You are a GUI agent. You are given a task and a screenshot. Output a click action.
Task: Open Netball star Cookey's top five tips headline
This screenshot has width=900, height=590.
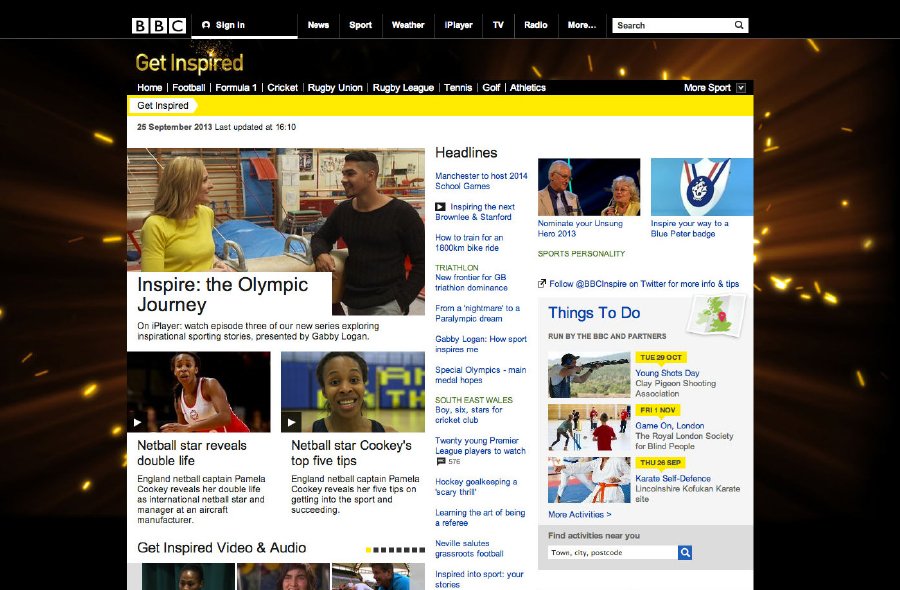coord(351,453)
